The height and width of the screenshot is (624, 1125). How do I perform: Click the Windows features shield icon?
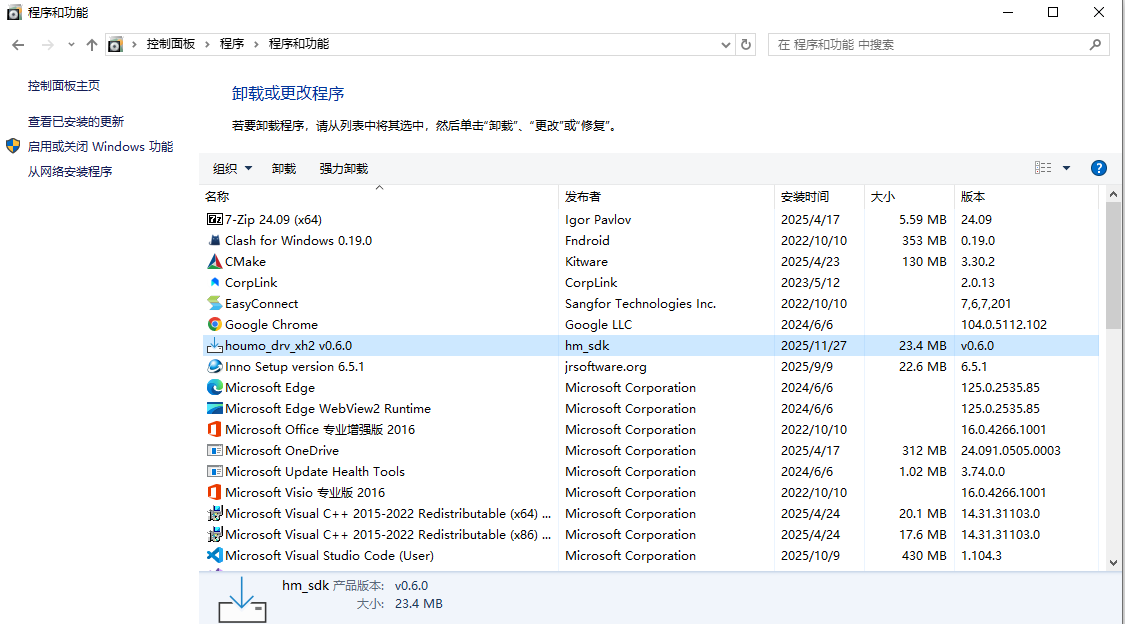[13, 146]
